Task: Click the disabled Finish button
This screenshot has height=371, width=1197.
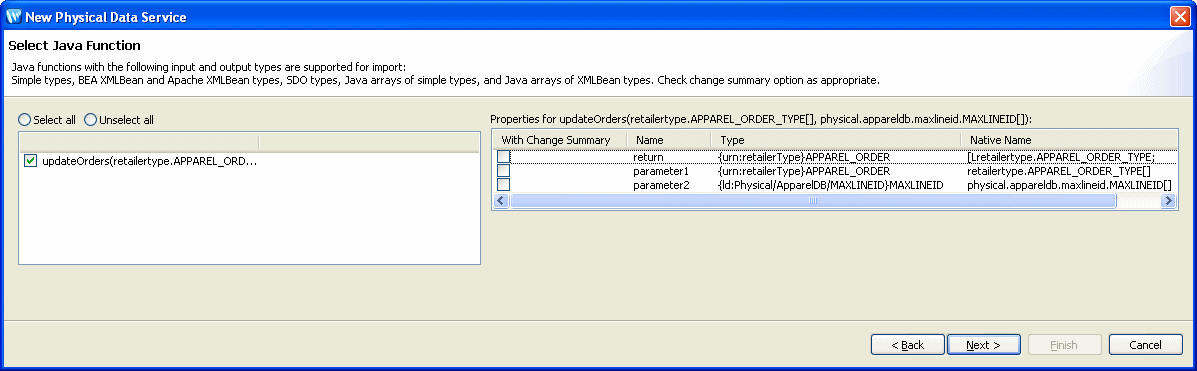Action: click(1064, 345)
